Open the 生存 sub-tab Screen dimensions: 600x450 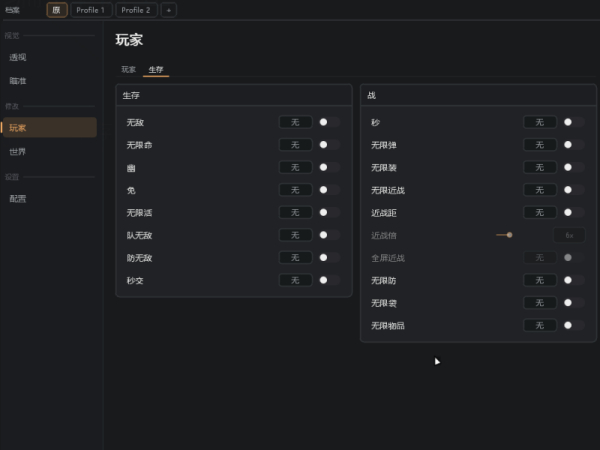156,69
